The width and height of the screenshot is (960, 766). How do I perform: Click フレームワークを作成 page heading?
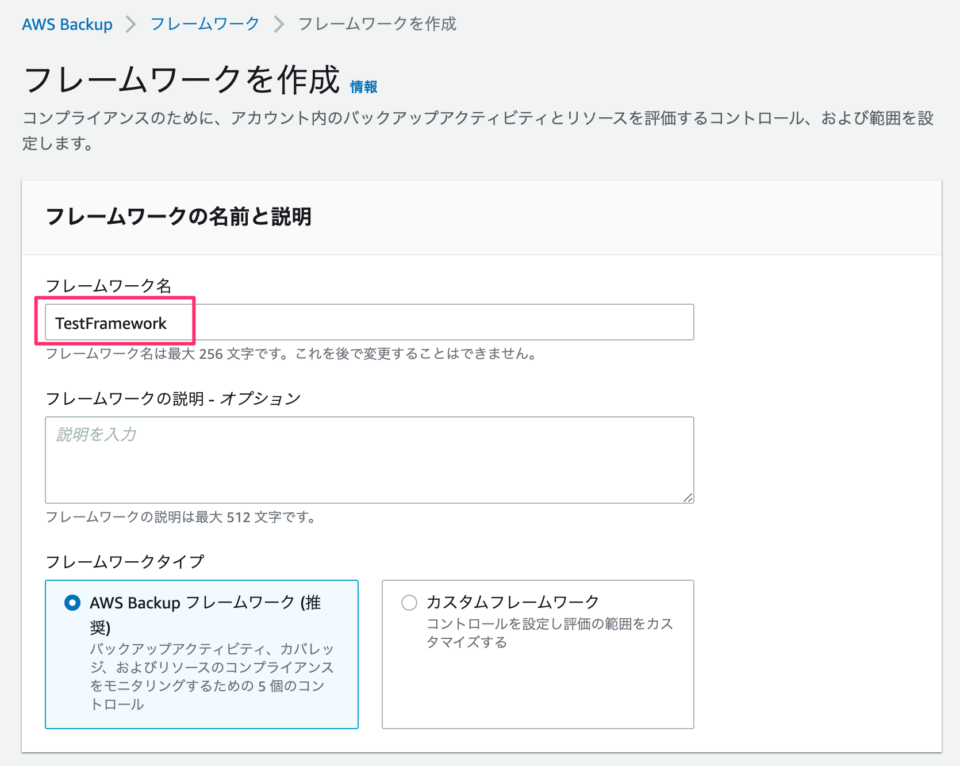[x=181, y=80]
